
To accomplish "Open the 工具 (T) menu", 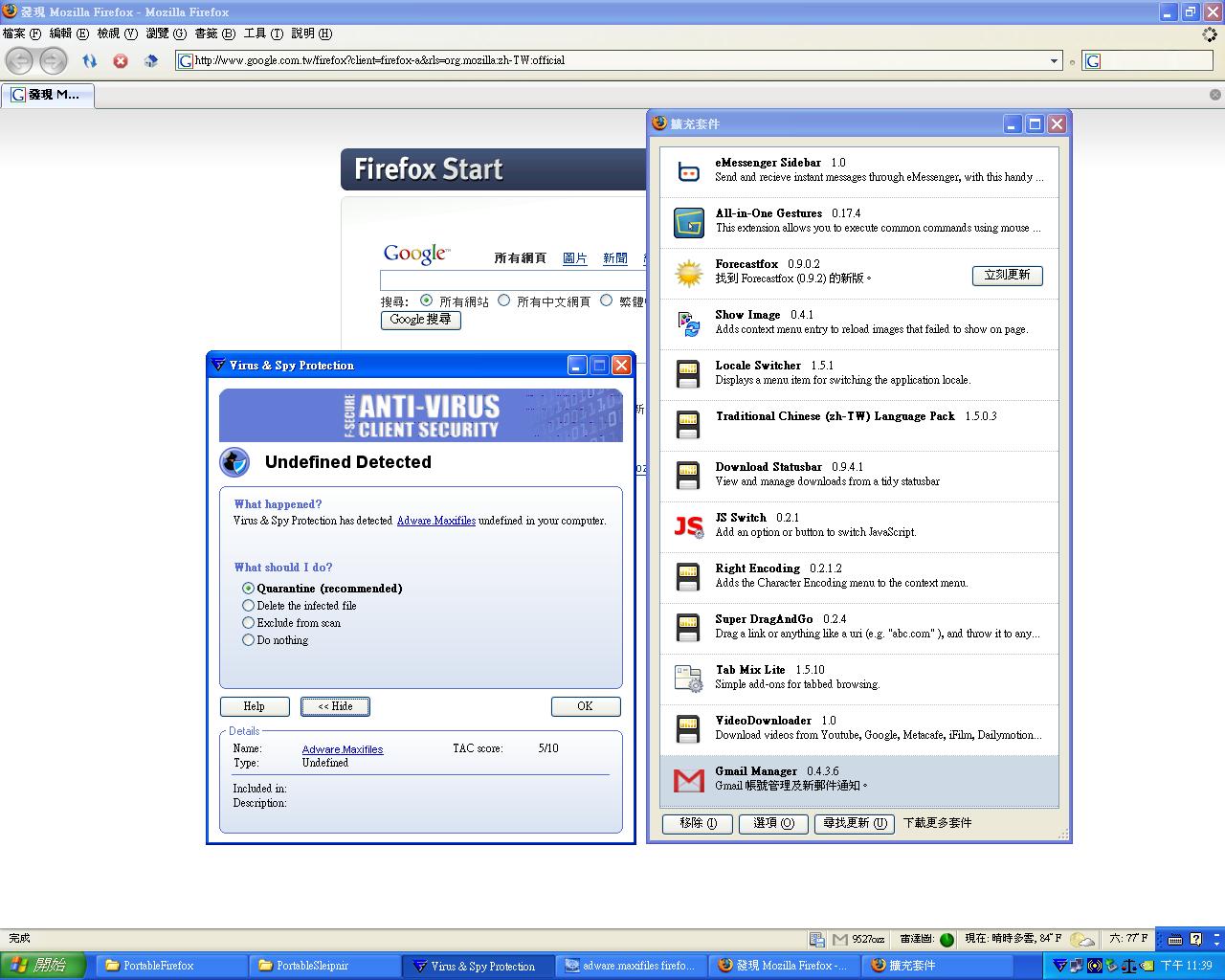I will (263, 33).
